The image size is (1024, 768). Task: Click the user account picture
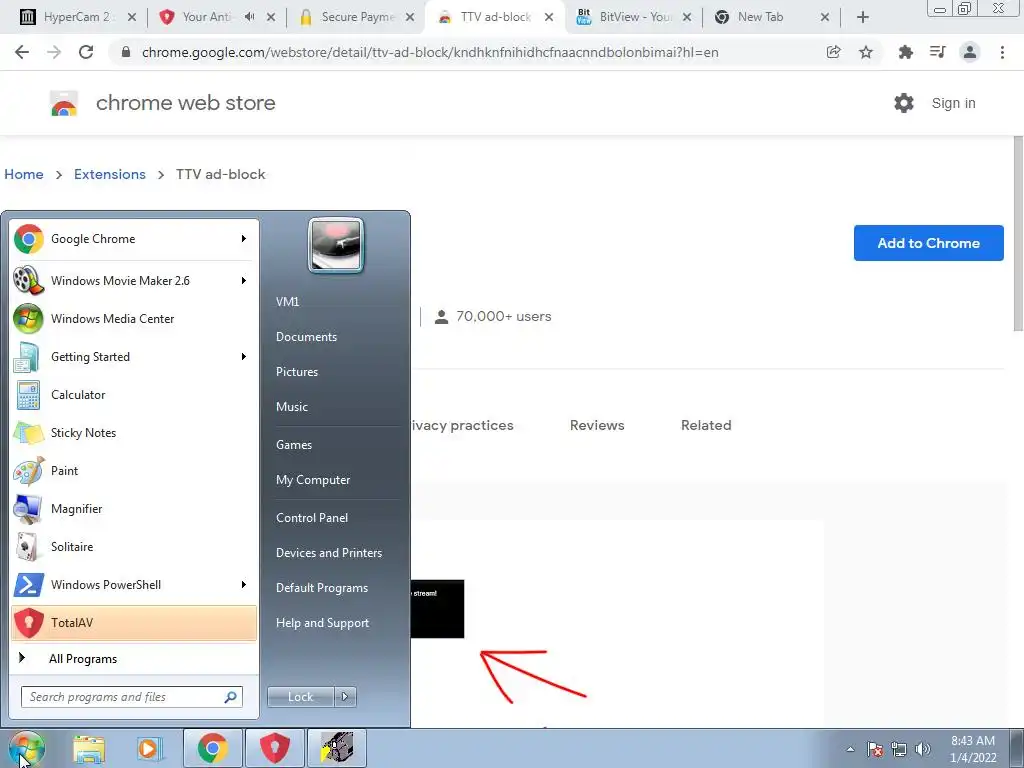(336, 245)
